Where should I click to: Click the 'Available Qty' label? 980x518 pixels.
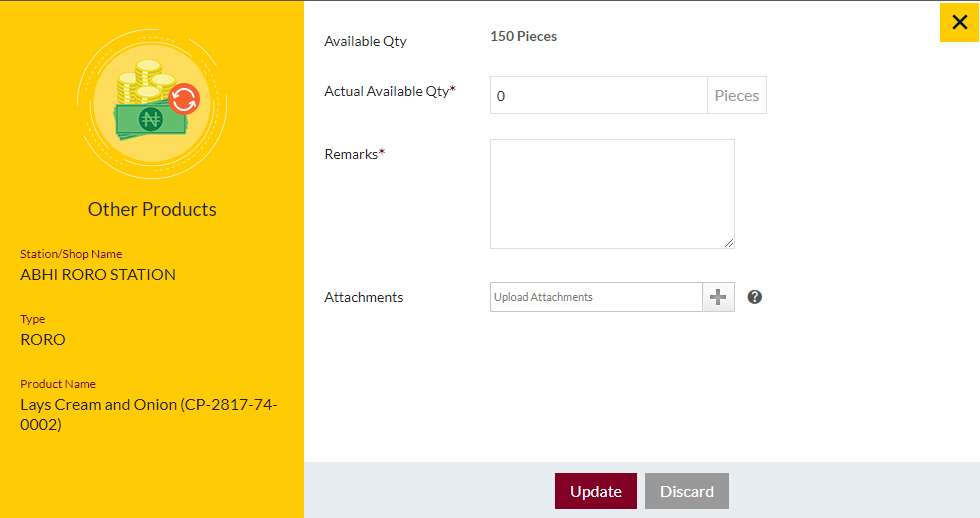[x=366, y=41]
